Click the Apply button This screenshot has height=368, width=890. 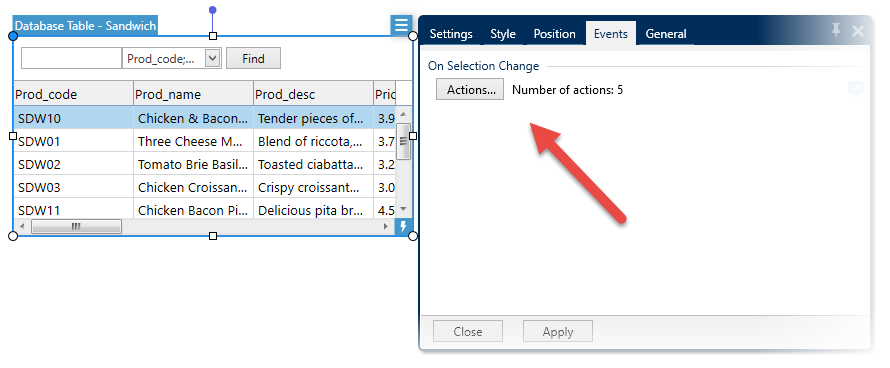558,332
